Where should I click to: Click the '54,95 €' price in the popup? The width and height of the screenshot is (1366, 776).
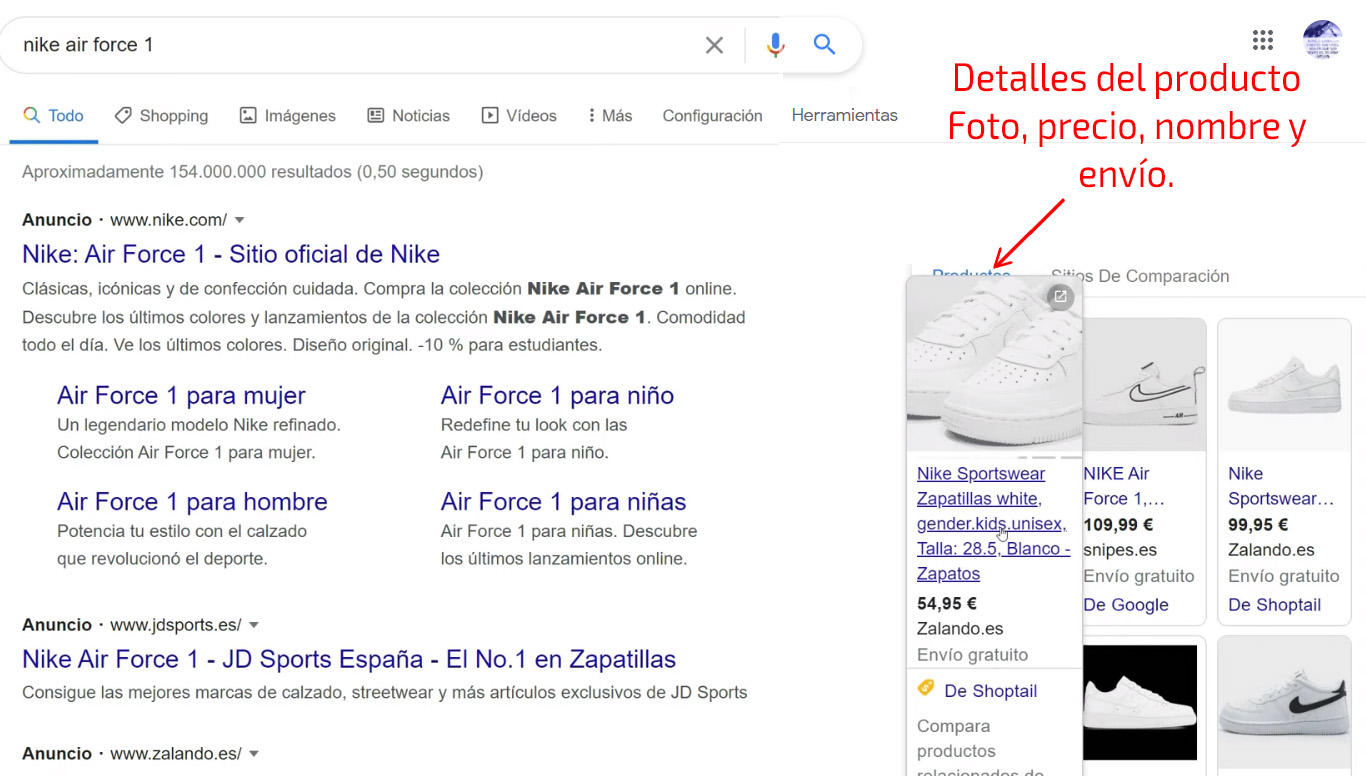[x=946, y=604]
